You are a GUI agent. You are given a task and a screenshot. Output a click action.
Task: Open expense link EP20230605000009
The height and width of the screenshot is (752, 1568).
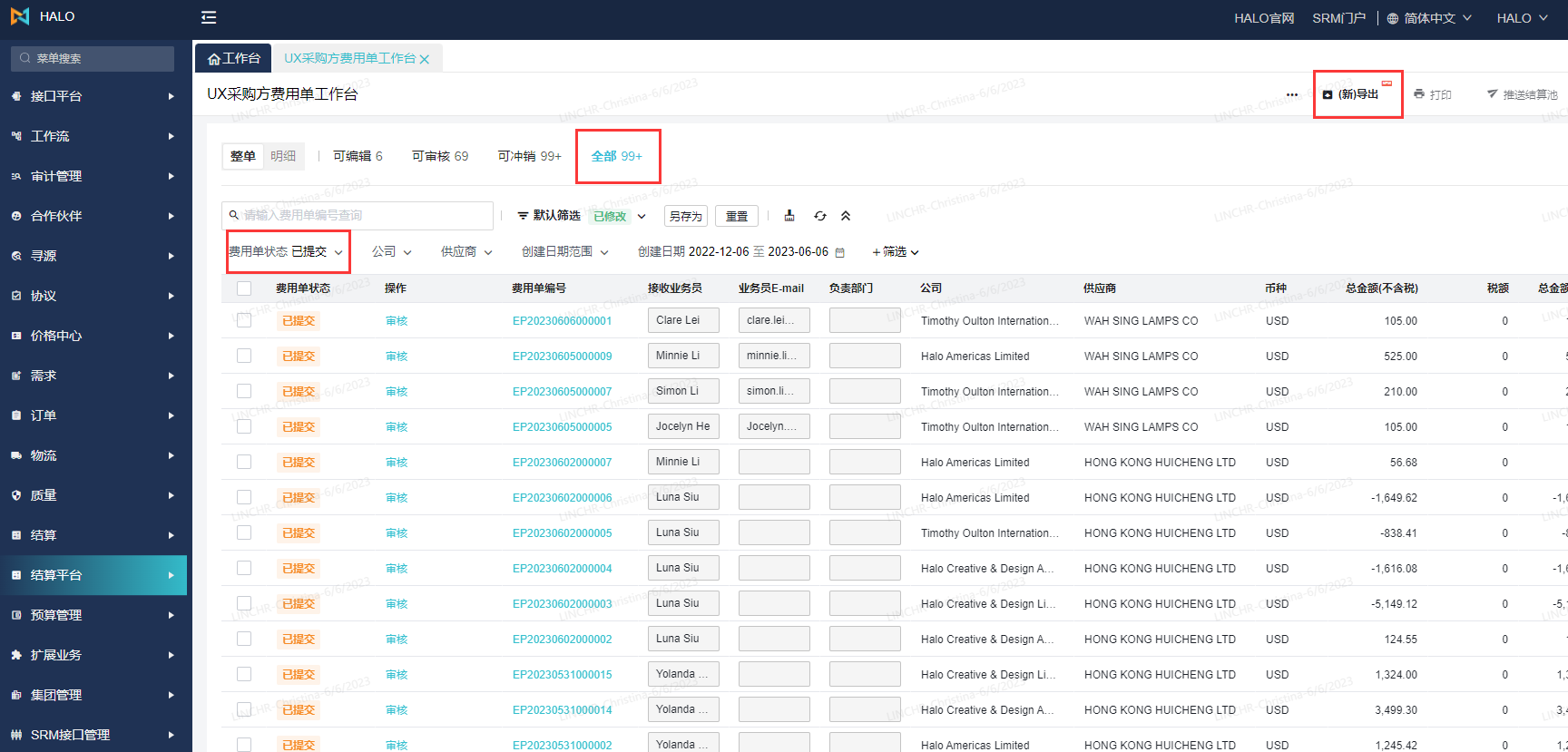pyautogui.click(x=562, y=356)
